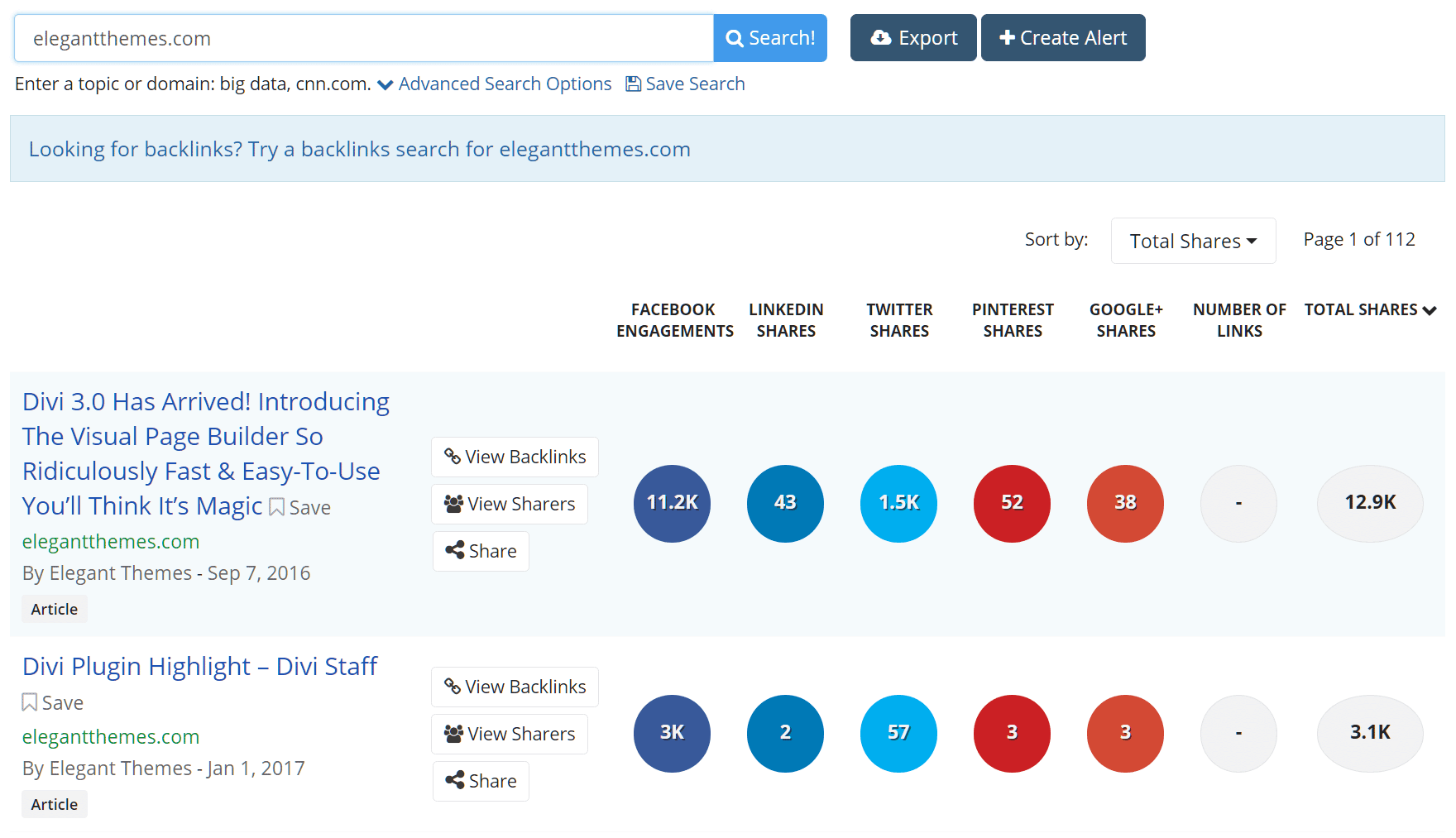
Task: Toggle sorting by Twitter Shares column
Action: [899, 319]
